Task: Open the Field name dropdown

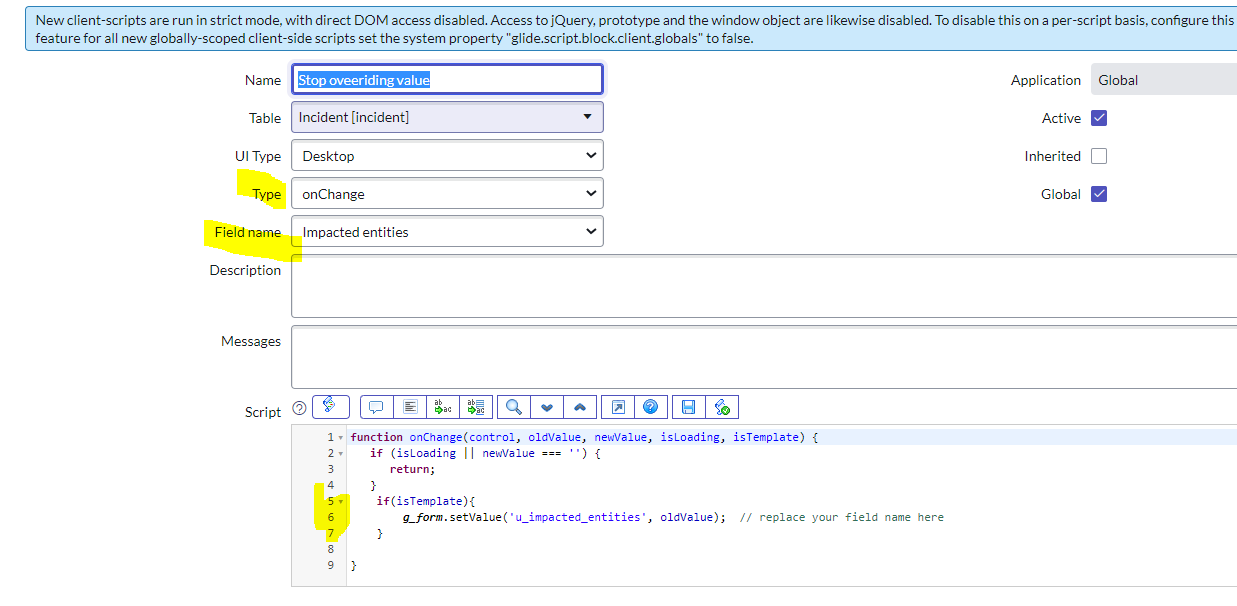Action: coord(447,231)
